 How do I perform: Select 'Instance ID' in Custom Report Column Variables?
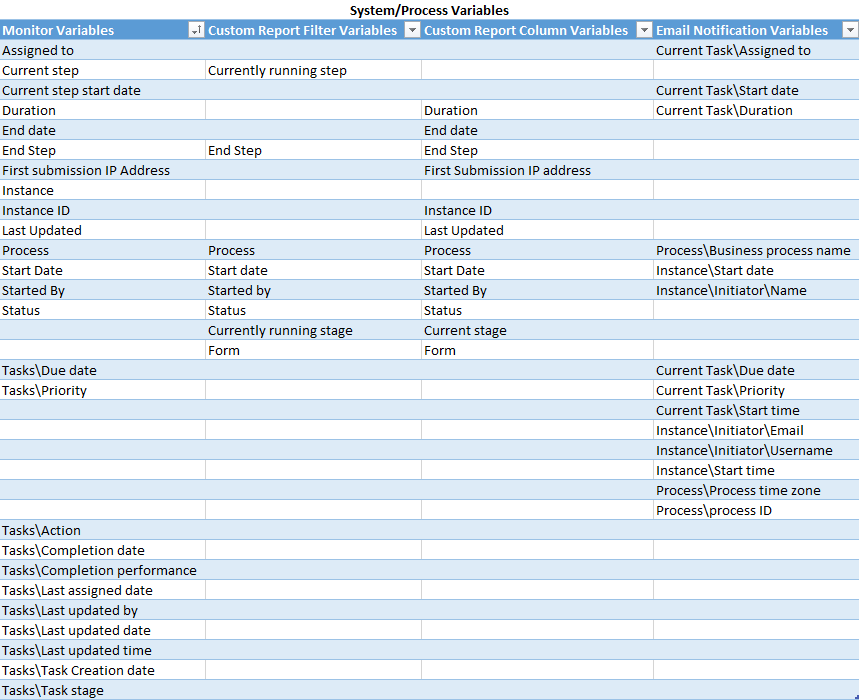[537, 210]
